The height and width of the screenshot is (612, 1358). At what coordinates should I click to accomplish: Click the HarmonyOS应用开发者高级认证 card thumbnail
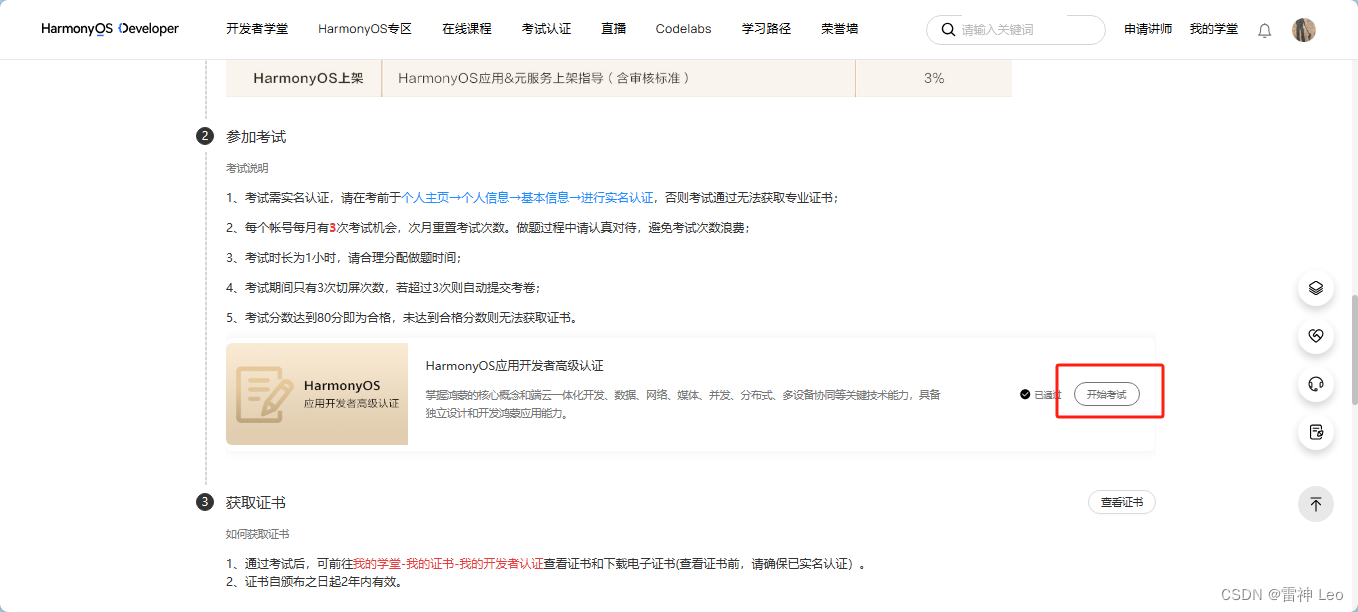pyautogui.click(x=317, y=394)
